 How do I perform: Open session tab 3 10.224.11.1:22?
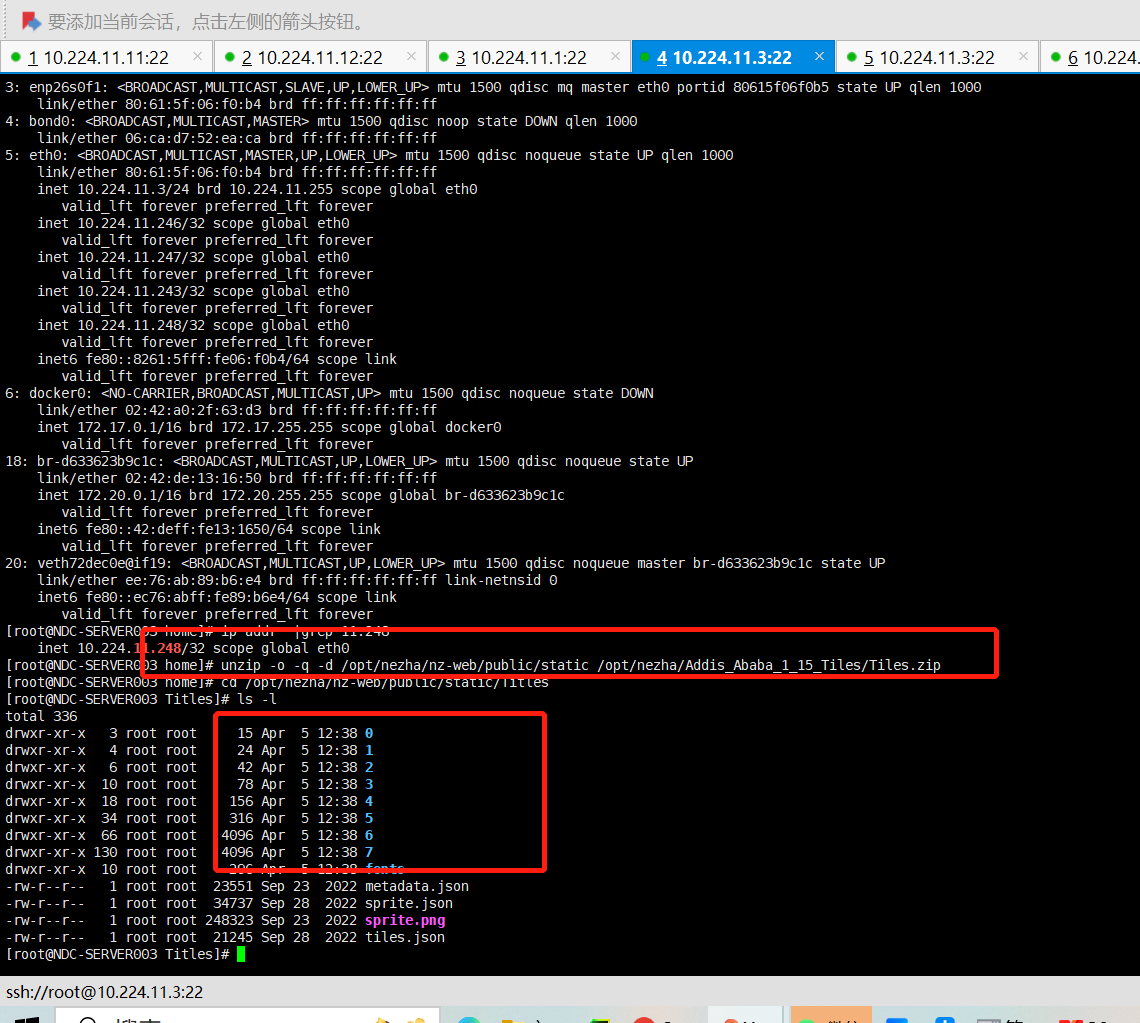pos(520,58)
